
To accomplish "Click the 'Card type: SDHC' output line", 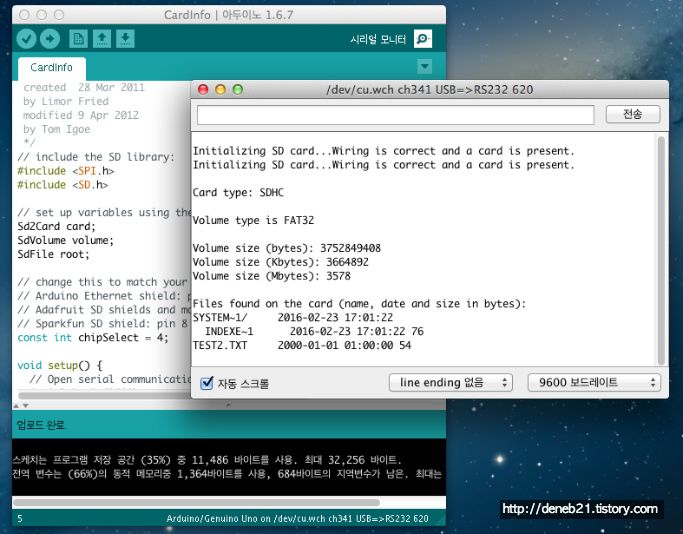I will 238,193.
